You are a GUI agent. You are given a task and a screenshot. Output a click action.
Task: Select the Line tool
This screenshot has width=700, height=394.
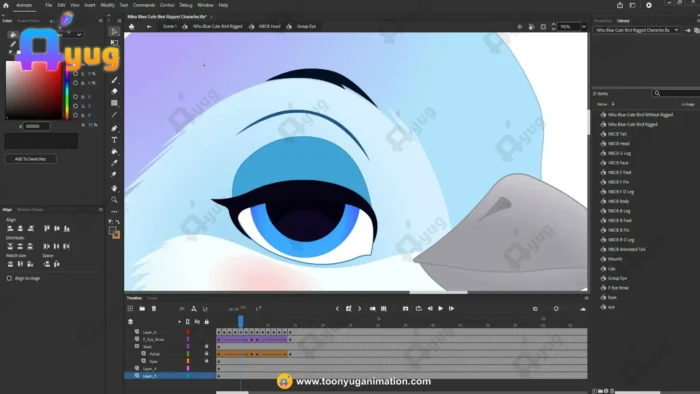point(114,115)
